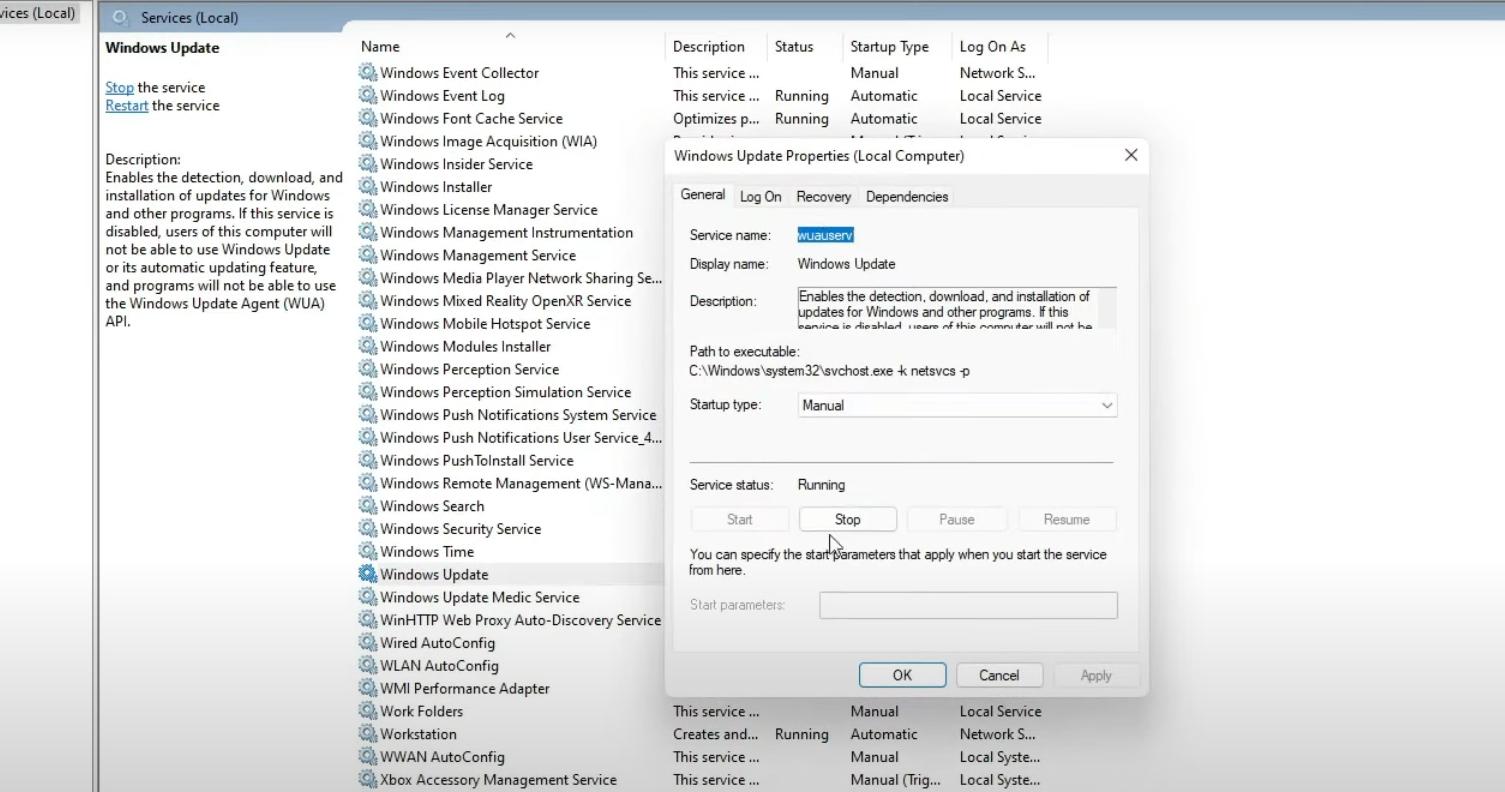Screen dimensions: 1505x792
Task: Click the 'Local Service' cell in Work Folders row
Action: click(x=1000, y=711)
